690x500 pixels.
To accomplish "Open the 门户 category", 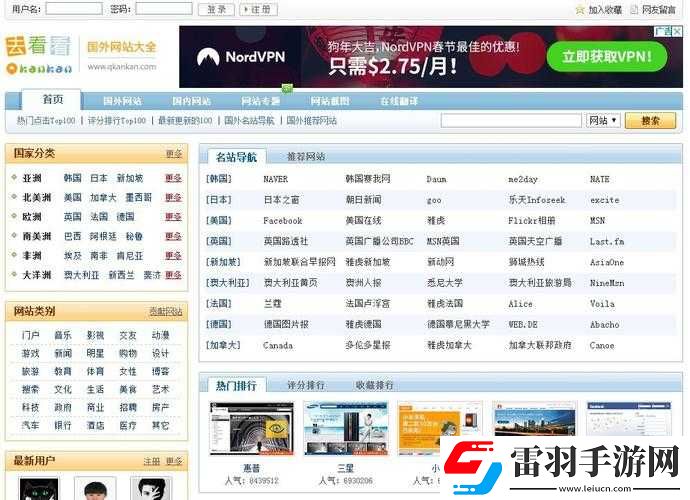I will tap(30, 335).
